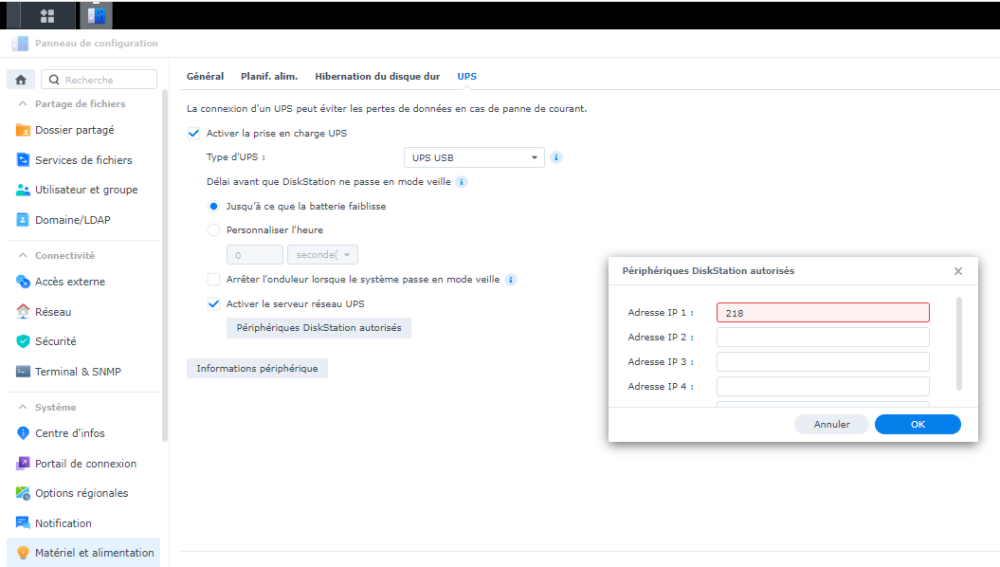Viewport: 1000px width, 567px height.
Task: Click the Adresse IP 1 field
Action: (x=823, y=313)
